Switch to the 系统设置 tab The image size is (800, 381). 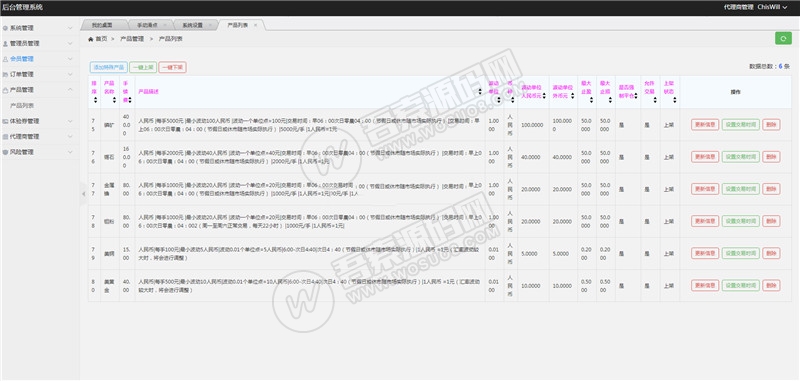(x=192, y=25)
